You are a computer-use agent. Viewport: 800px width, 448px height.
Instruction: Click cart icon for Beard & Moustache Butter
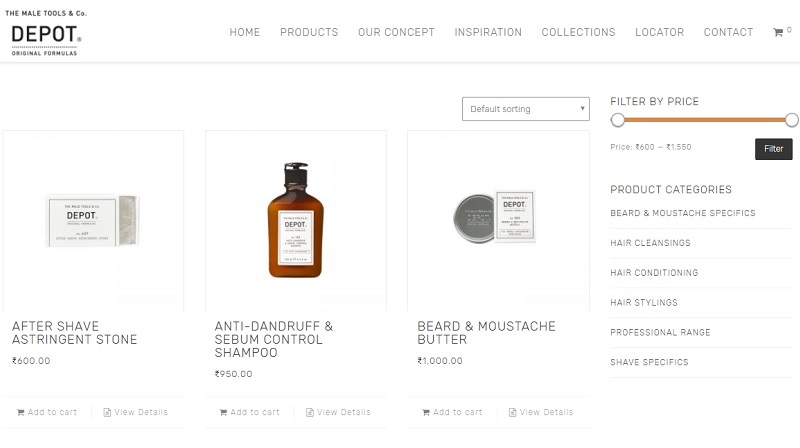coord(426,412)
